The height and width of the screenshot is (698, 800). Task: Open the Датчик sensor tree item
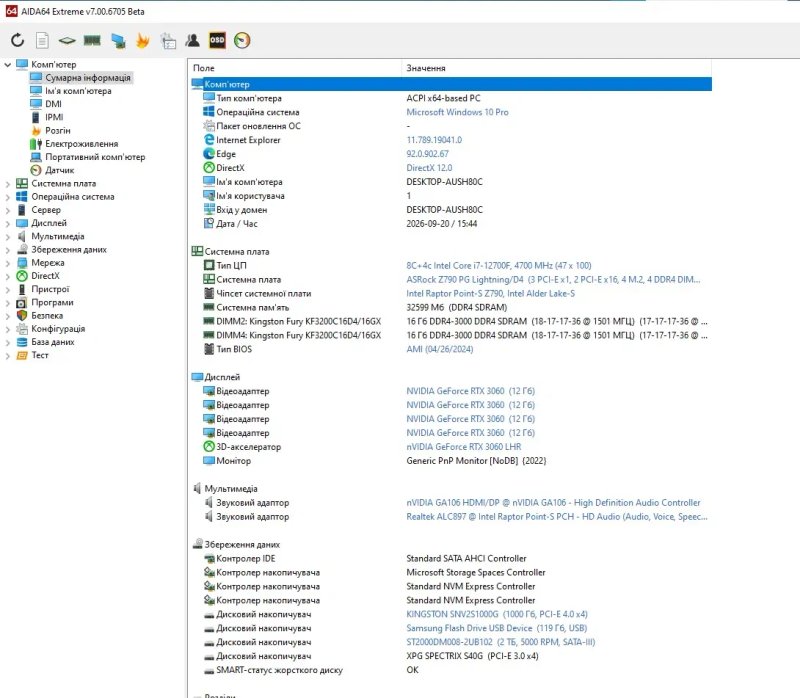(60, 170)
